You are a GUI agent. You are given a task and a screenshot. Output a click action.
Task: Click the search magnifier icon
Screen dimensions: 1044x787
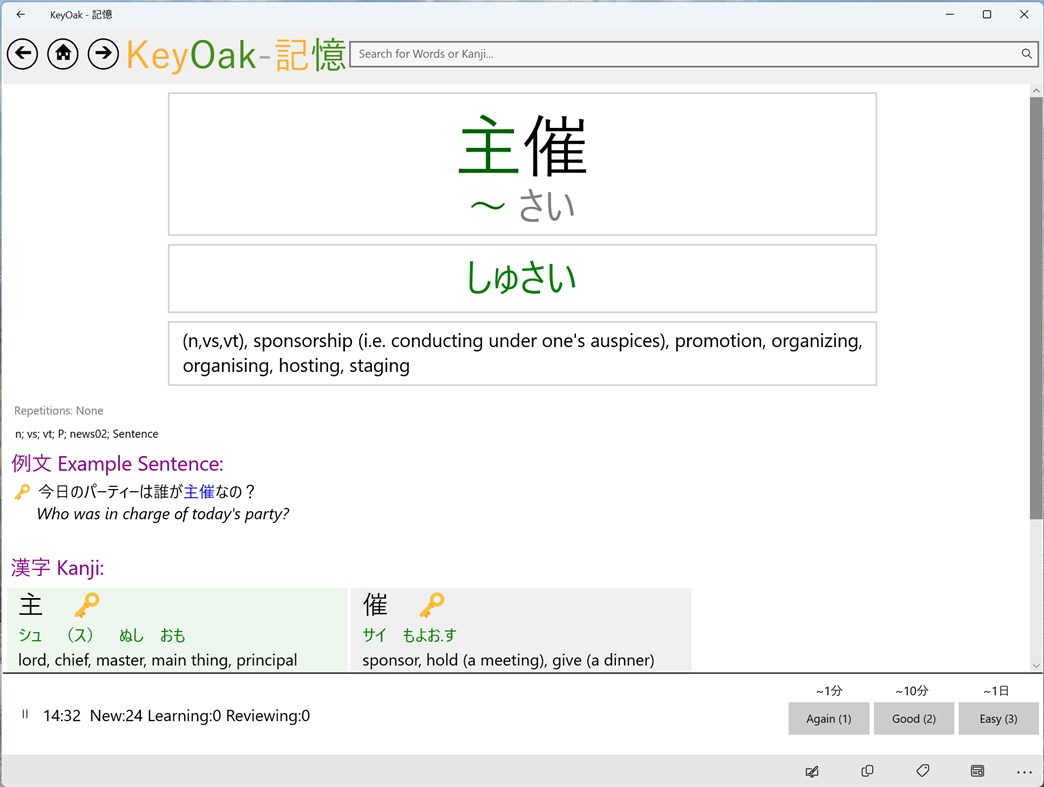point(1026,54)
